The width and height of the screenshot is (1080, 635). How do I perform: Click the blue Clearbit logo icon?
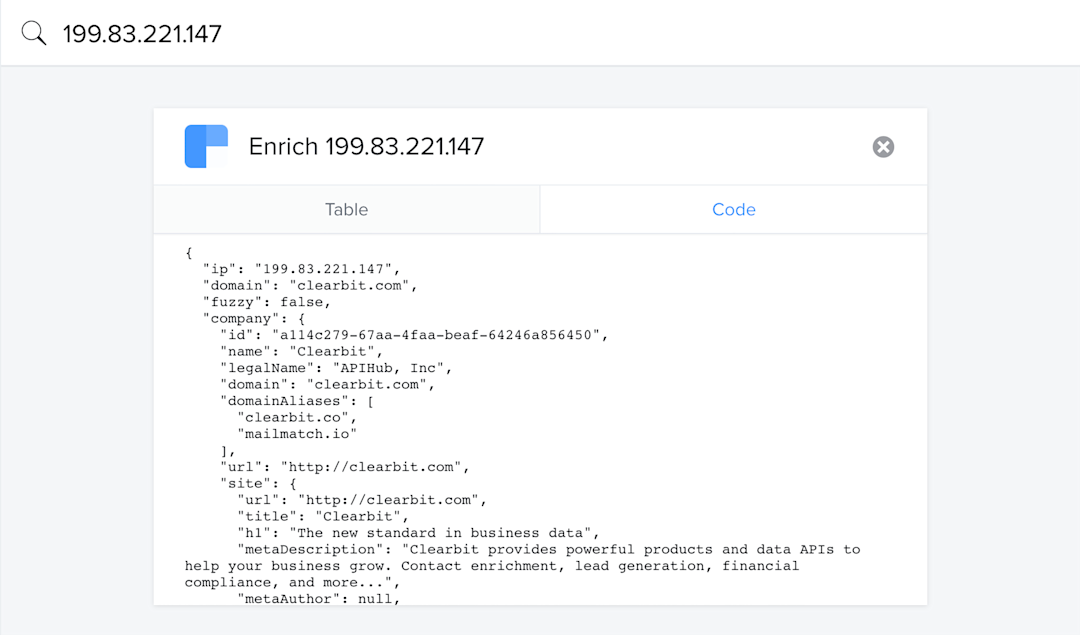pyautogui.click(x=206, y=146)
